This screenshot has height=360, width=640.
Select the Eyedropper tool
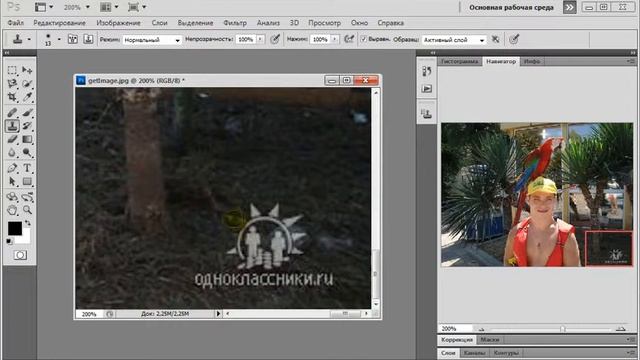point(27,97)
